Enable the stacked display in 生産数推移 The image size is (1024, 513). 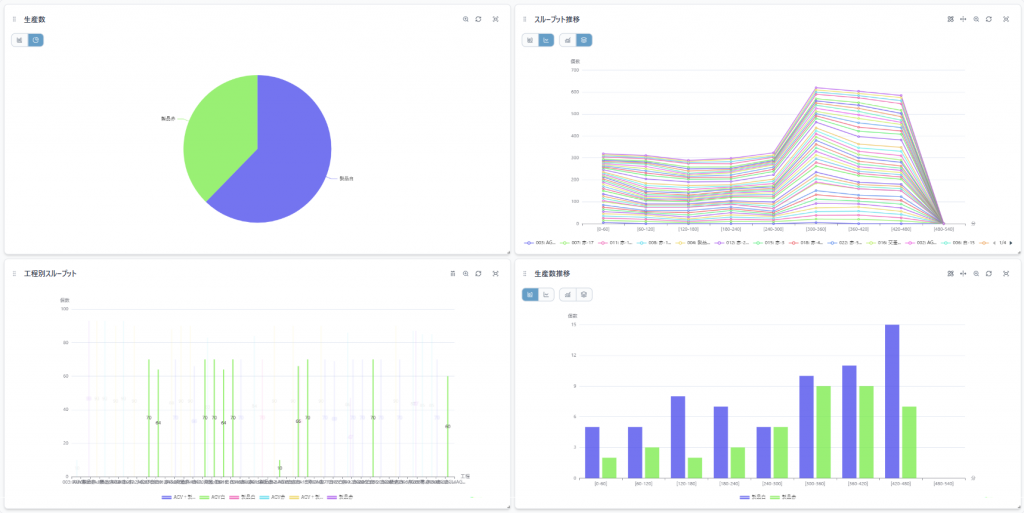(584, 295)
